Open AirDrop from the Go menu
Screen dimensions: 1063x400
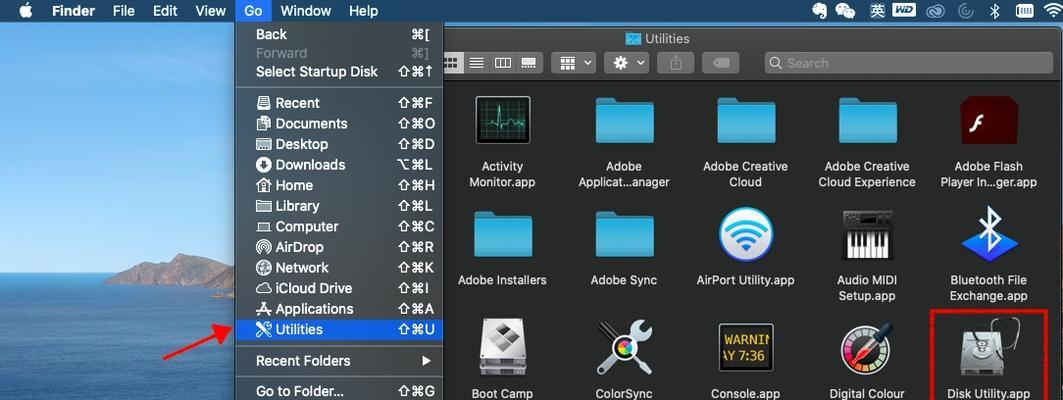coord(339,247)
